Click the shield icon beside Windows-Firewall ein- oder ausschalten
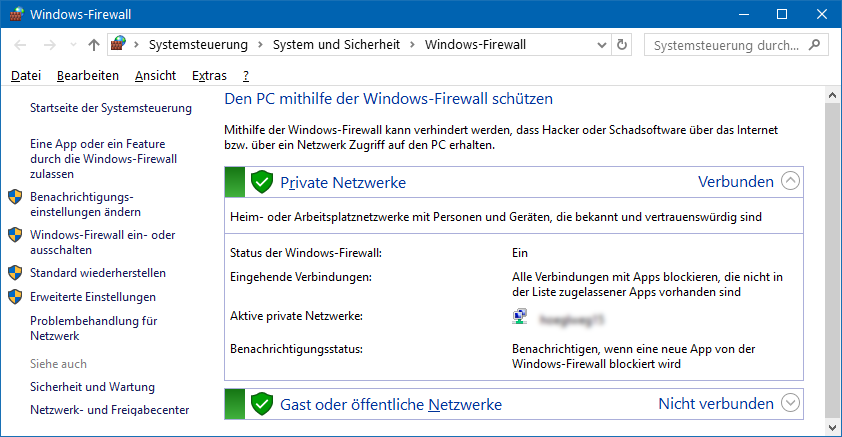 point(15,235)
